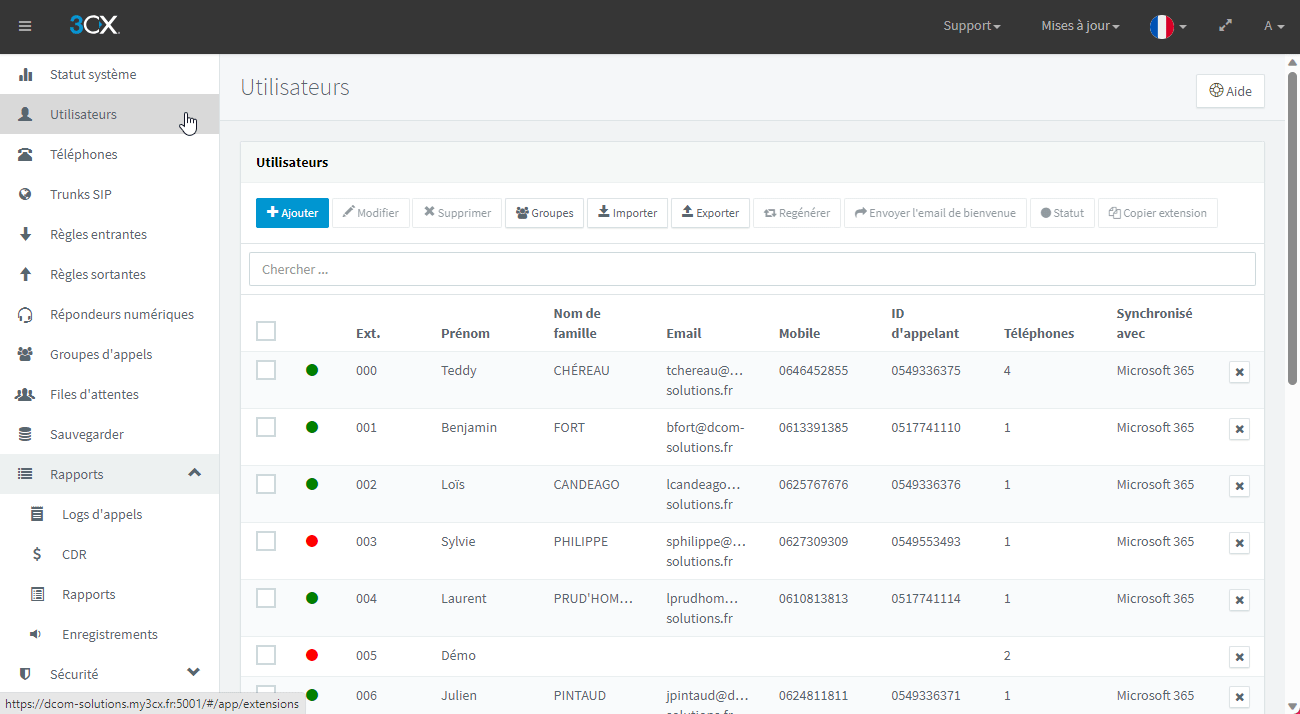Open the Groupes toolbar button
The height and width of the screenshot is (714, 1300).
[545, 213]
